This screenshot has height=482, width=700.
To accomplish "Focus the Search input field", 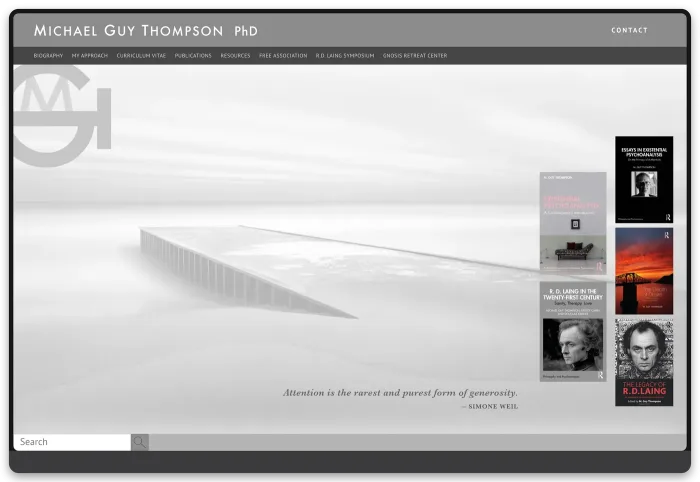I will pyautogui.click(x=72, y=442).
